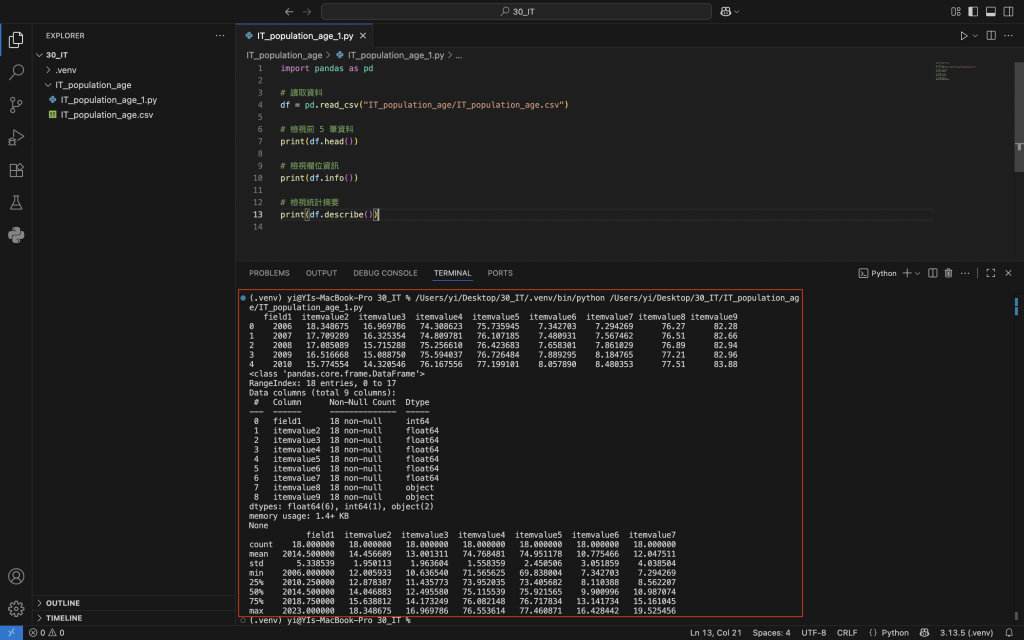Click the 30_IT command center search box
The height and width of the screenshot is (640, 1024).
click(516, 12)
